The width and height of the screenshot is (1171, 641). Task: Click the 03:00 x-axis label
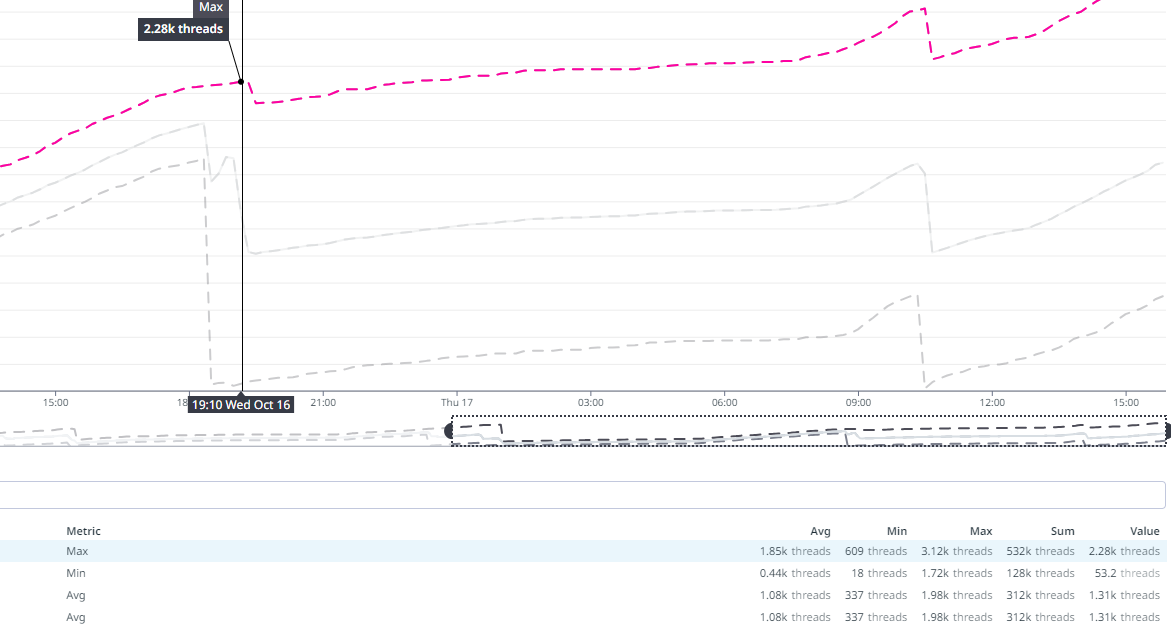point(590,403)
